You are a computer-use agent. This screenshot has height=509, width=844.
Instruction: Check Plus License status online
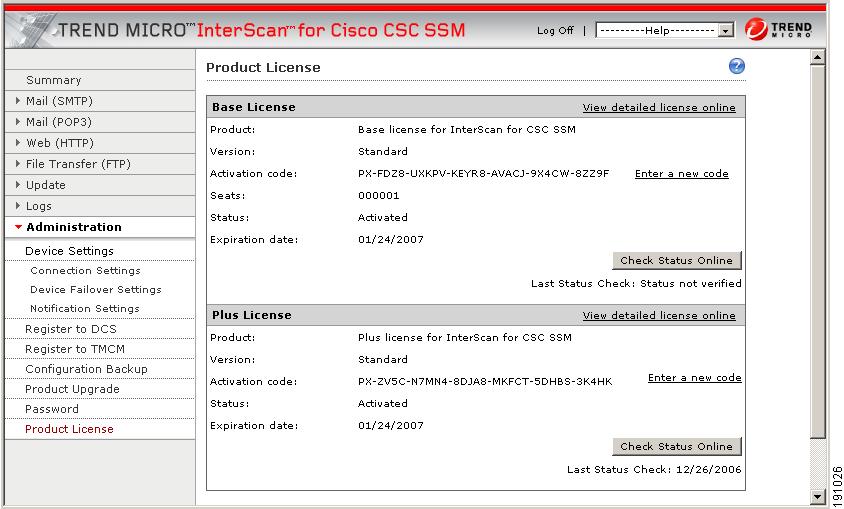click(677, 447)
